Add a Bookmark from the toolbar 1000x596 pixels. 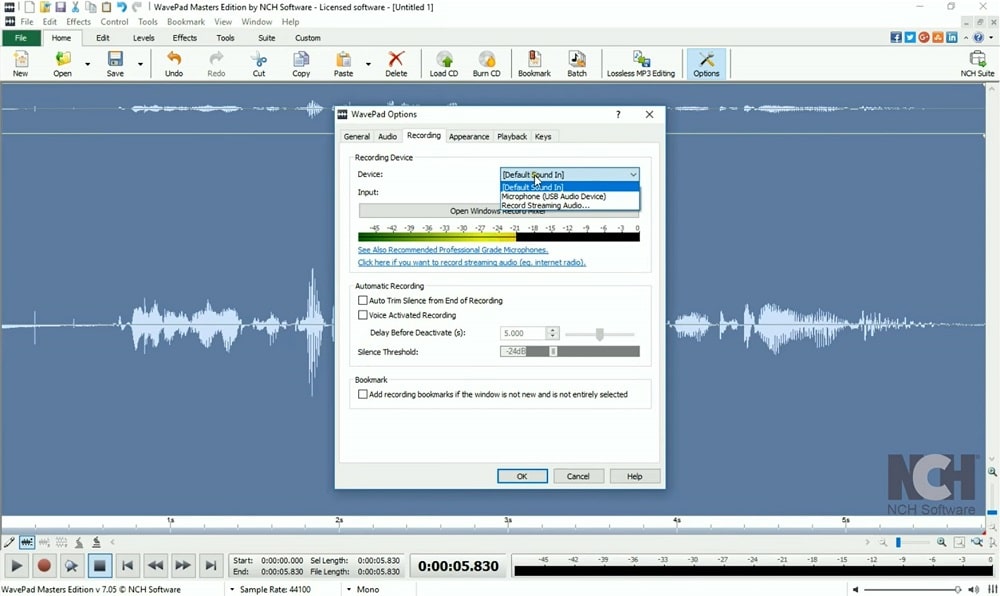[534, 64]
